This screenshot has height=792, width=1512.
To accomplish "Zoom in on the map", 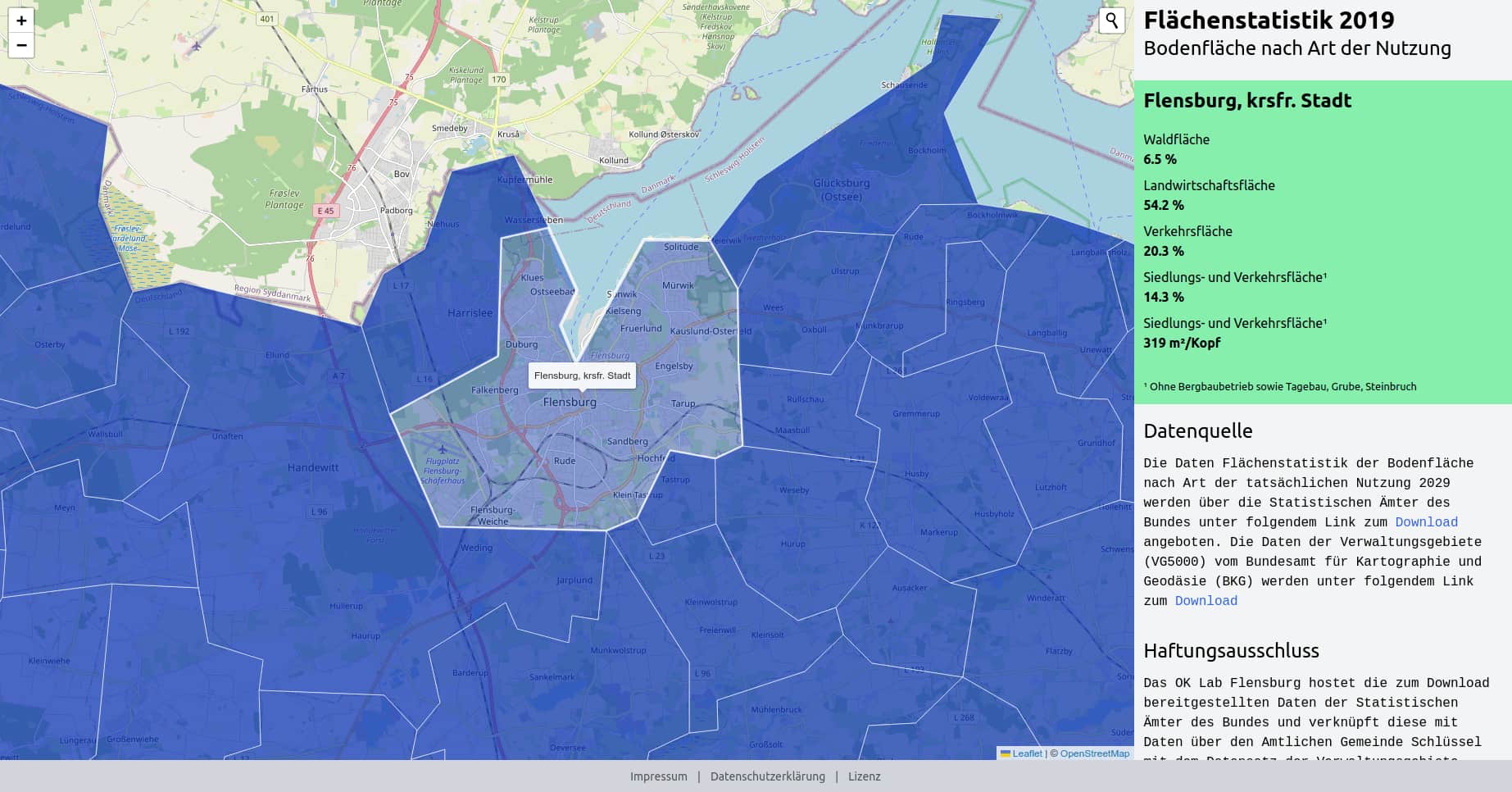I will tap(21, 21).
